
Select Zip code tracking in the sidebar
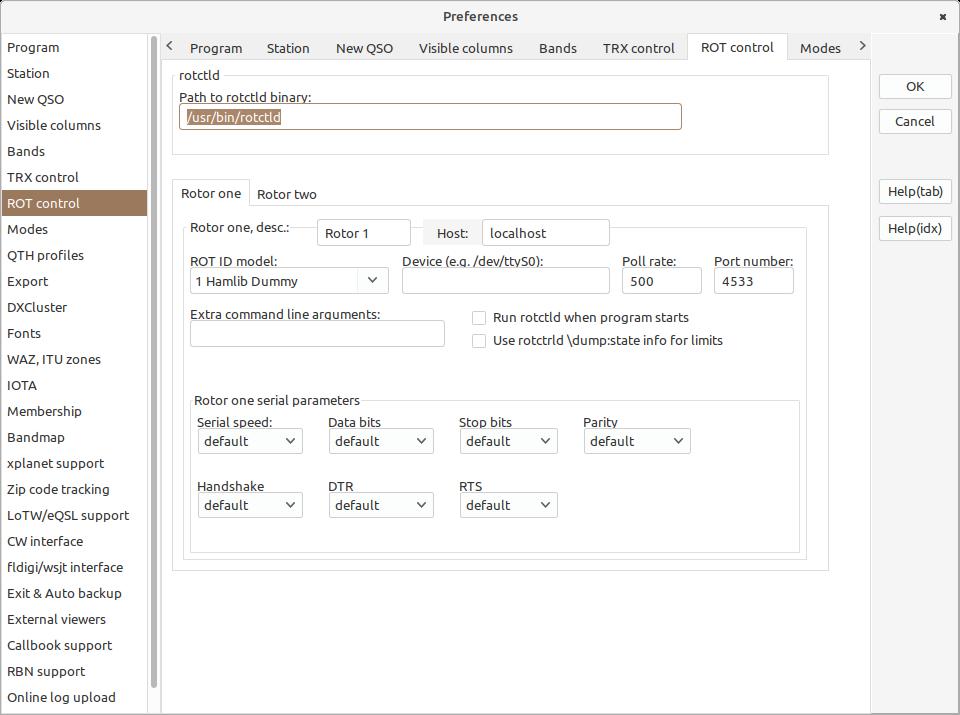(74, 490)
